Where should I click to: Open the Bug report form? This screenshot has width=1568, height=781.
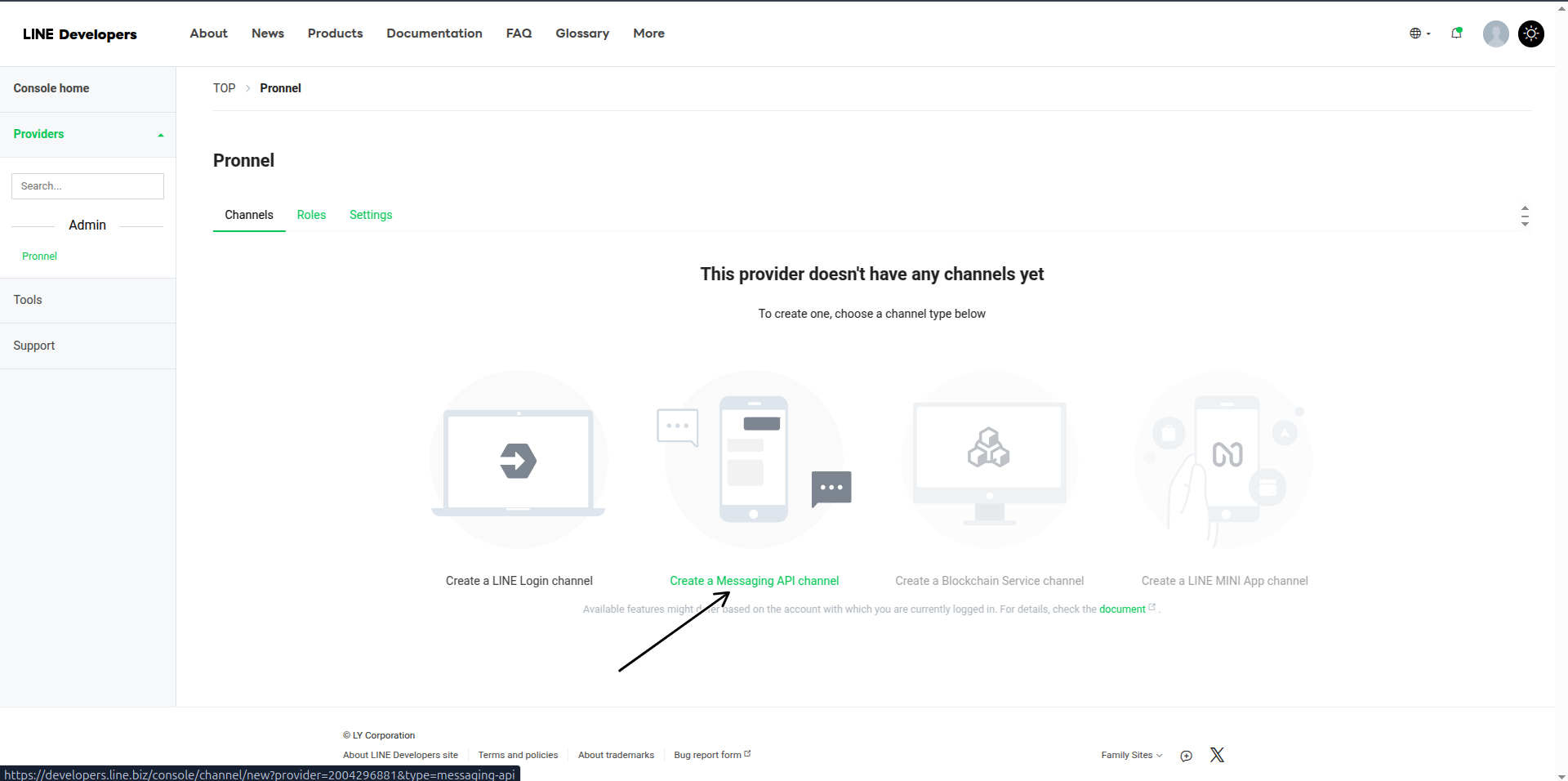point(711,755)
